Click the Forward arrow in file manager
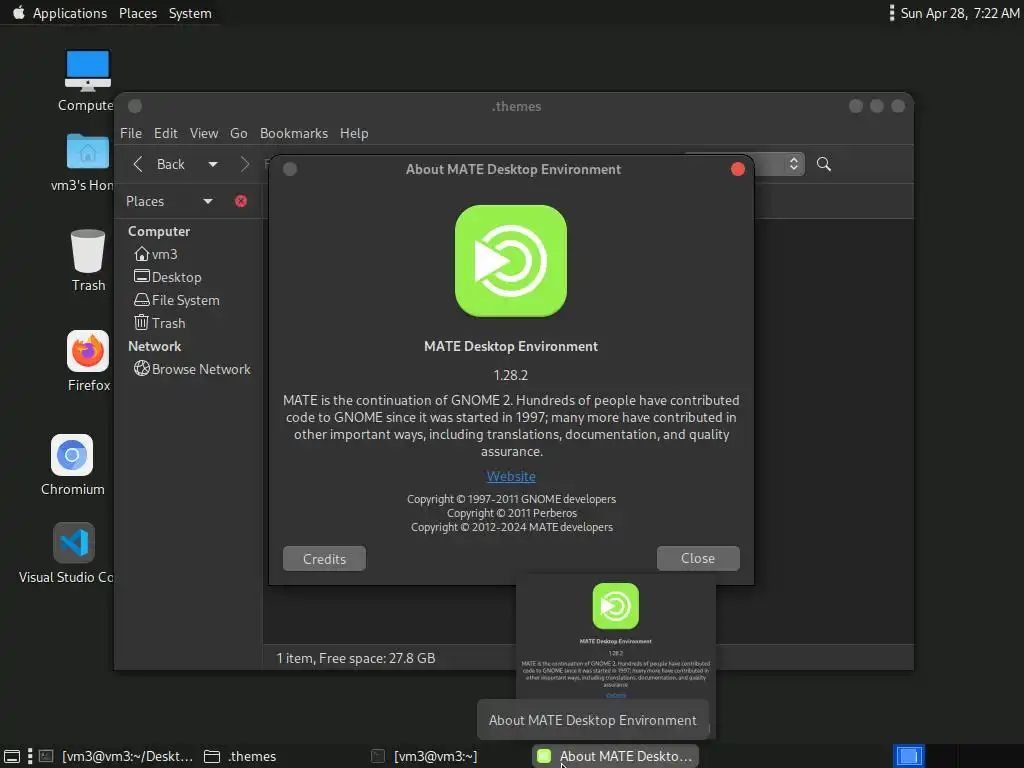1024x768 pixels. pyautogui.click(x=245, y=165)
